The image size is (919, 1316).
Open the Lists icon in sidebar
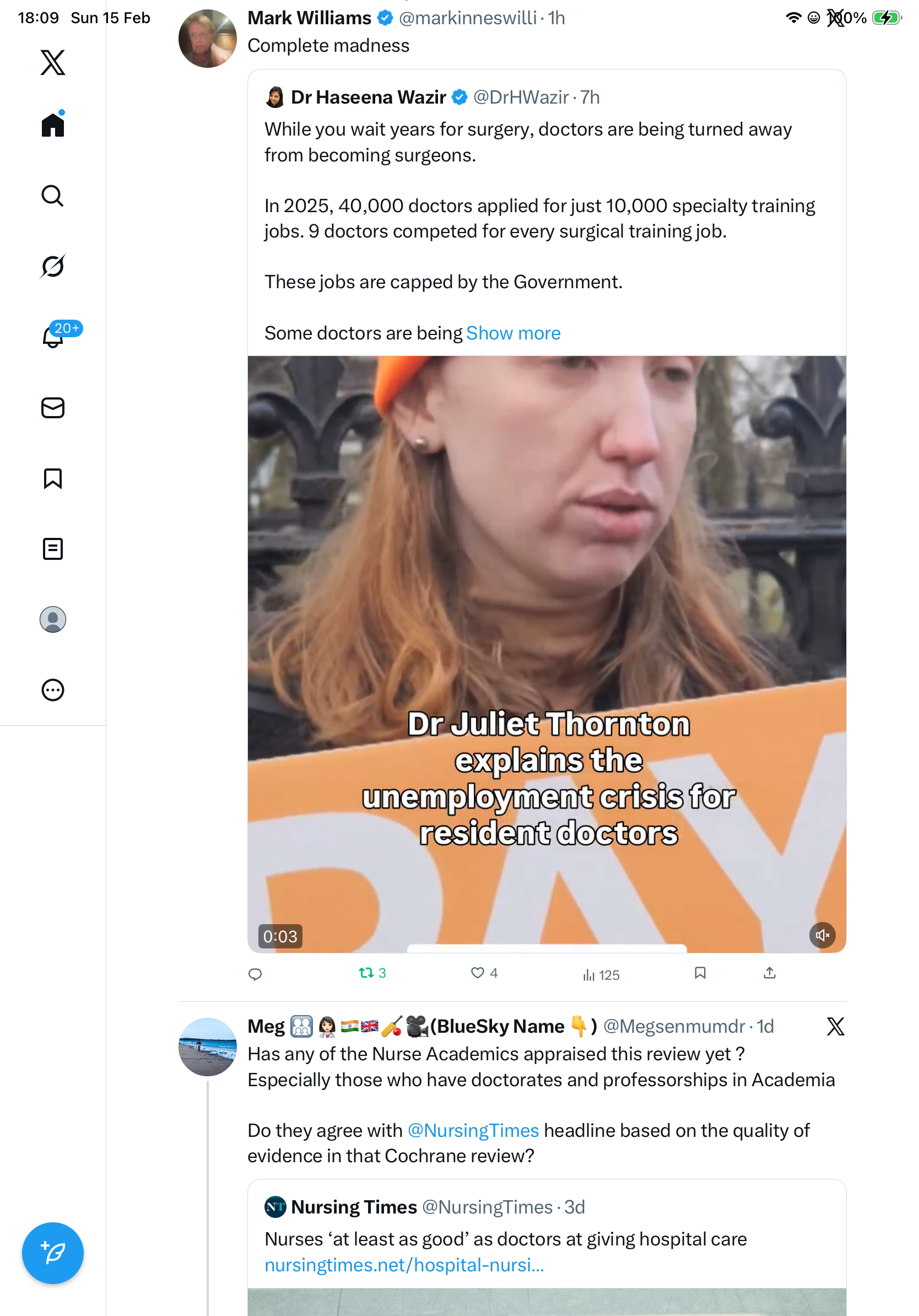pyautogui.click(x=53, y=548)
